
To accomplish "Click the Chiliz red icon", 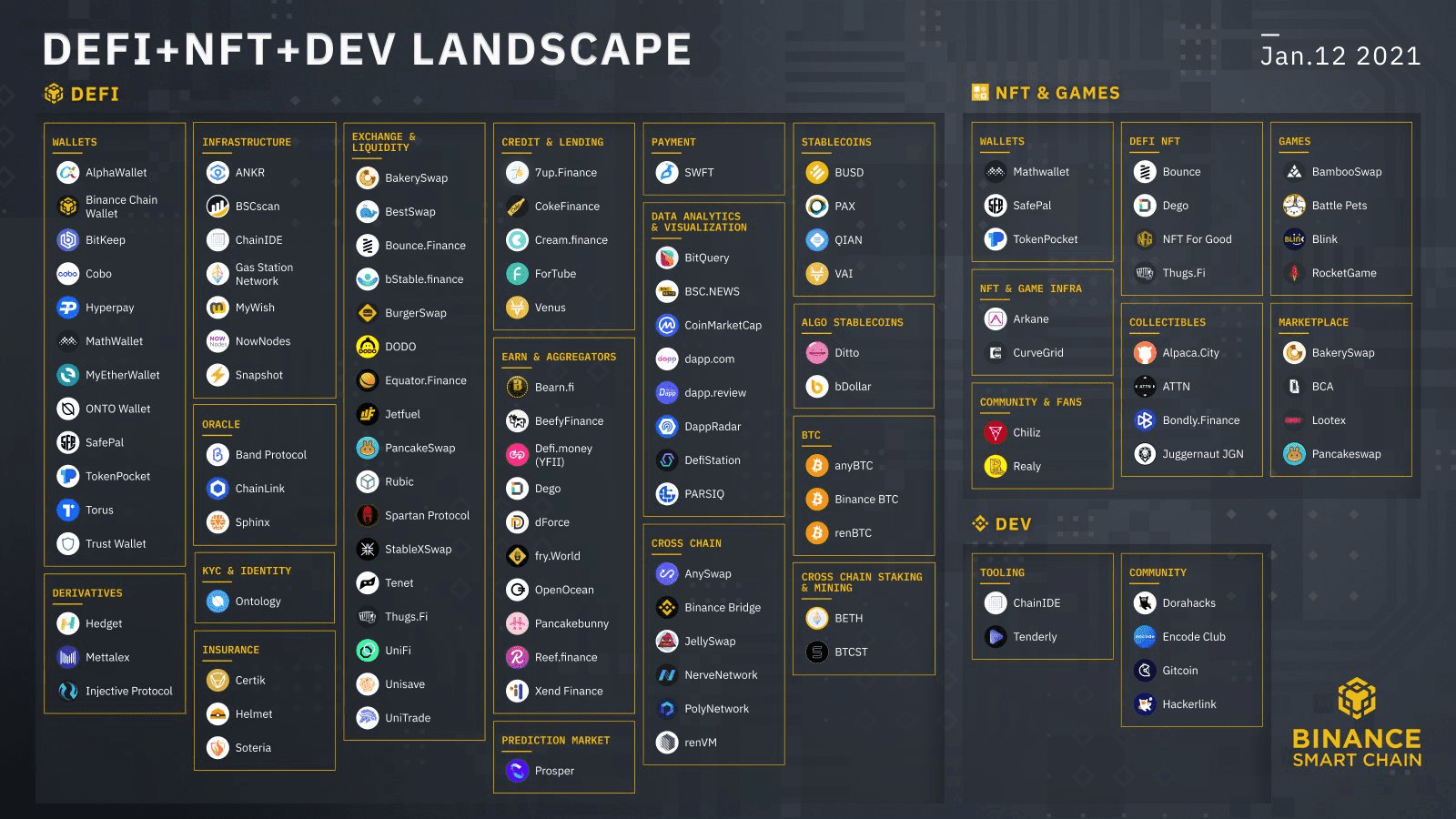I will (996, 432).
